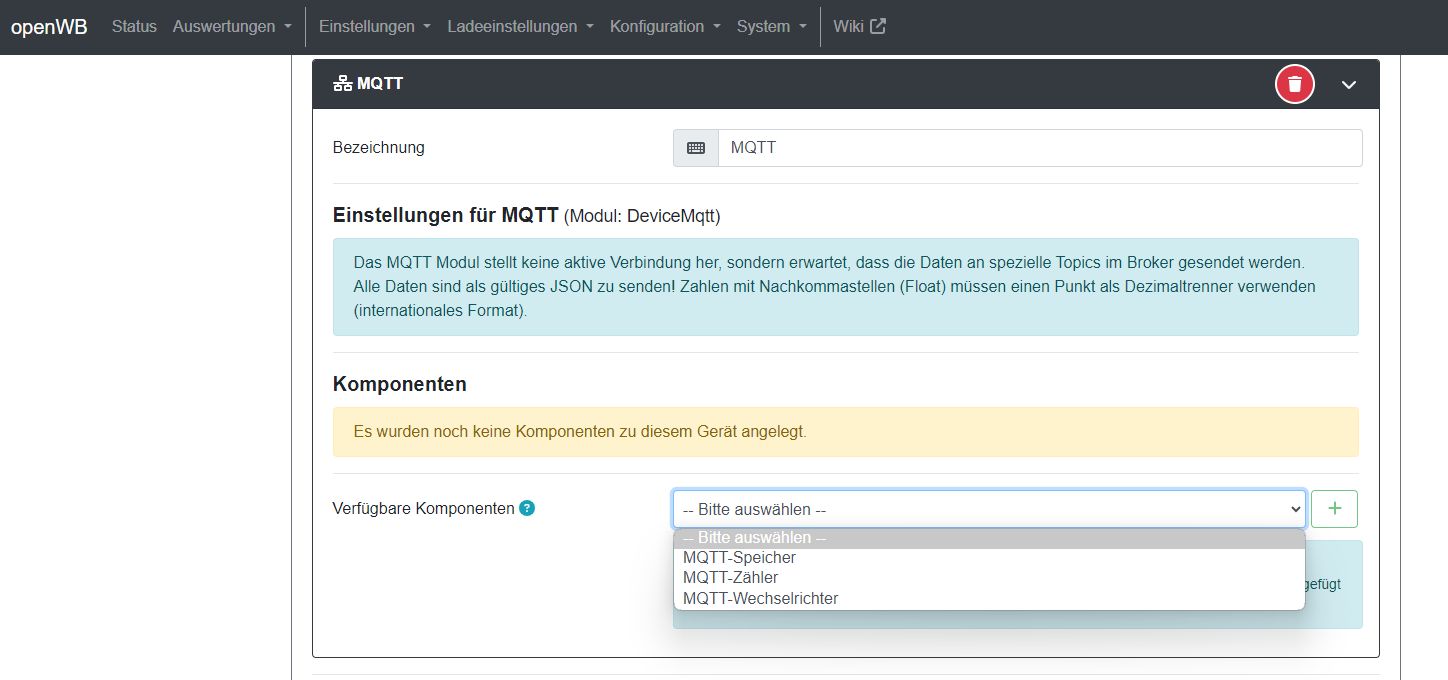Delete the MQTT device via trash icon
1448x680 pixels.
click(x=1293, y=84)
